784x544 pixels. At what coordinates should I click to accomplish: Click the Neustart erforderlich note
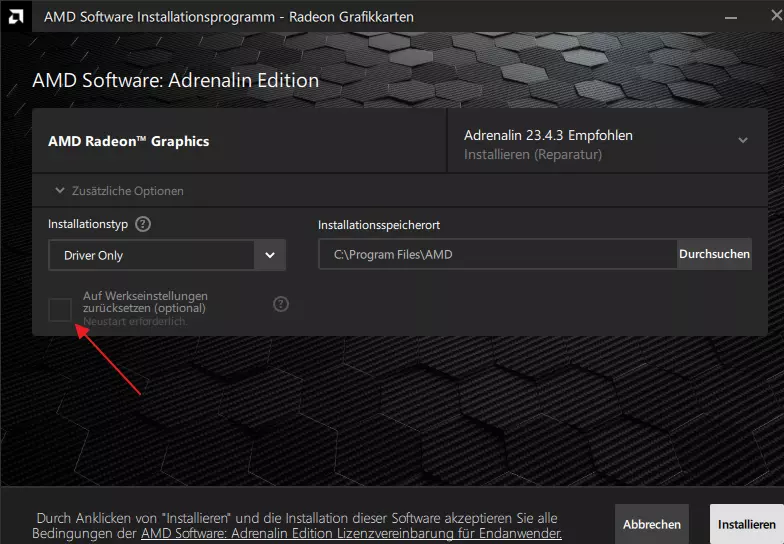pyautogui.click(x=135, y=322)
